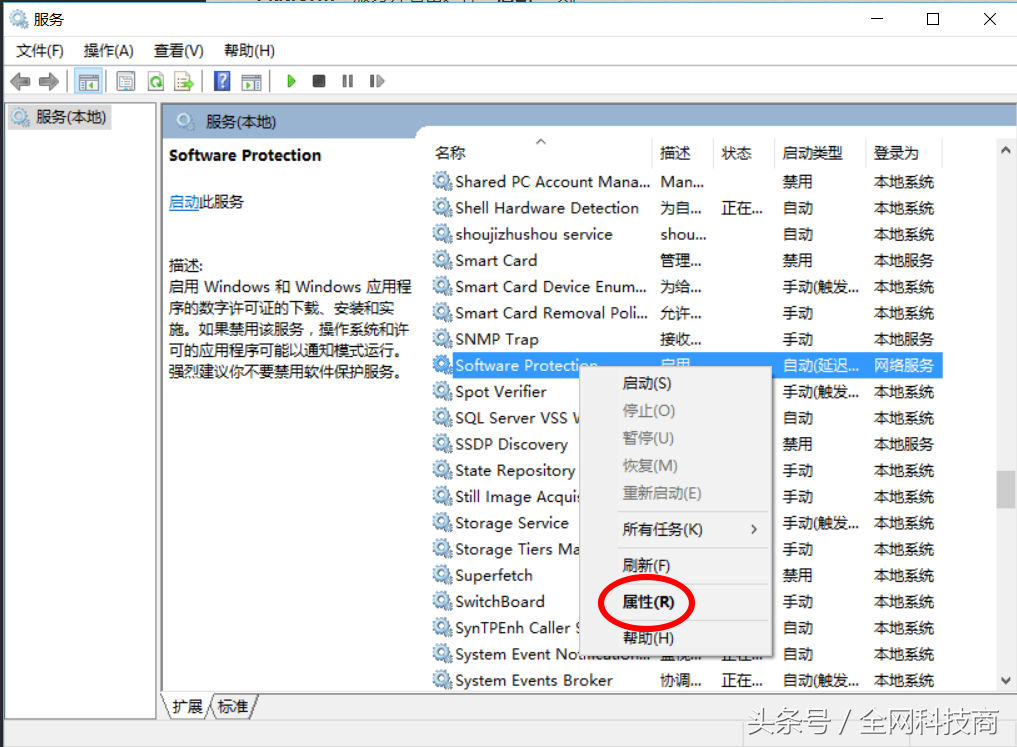Select SynTPEnh Caller service row

(x=686, y=628)
